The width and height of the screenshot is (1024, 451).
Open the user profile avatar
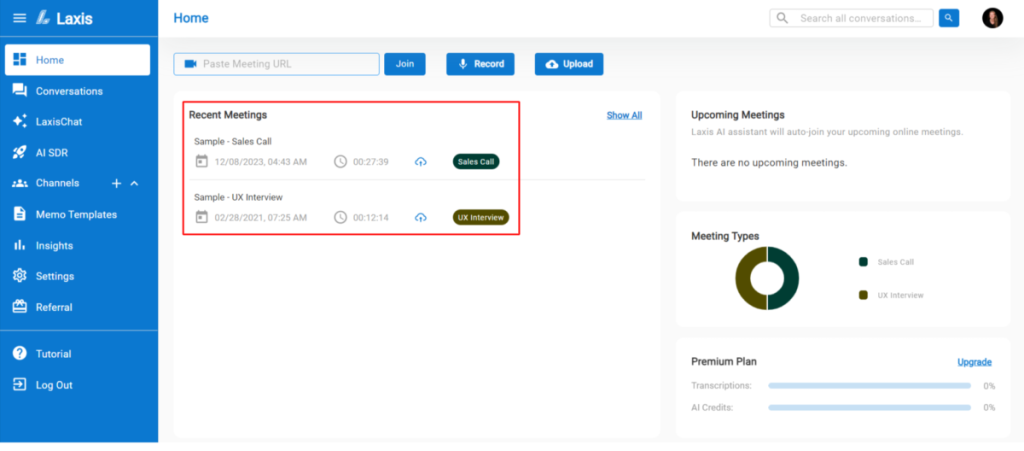click(992, 18)
